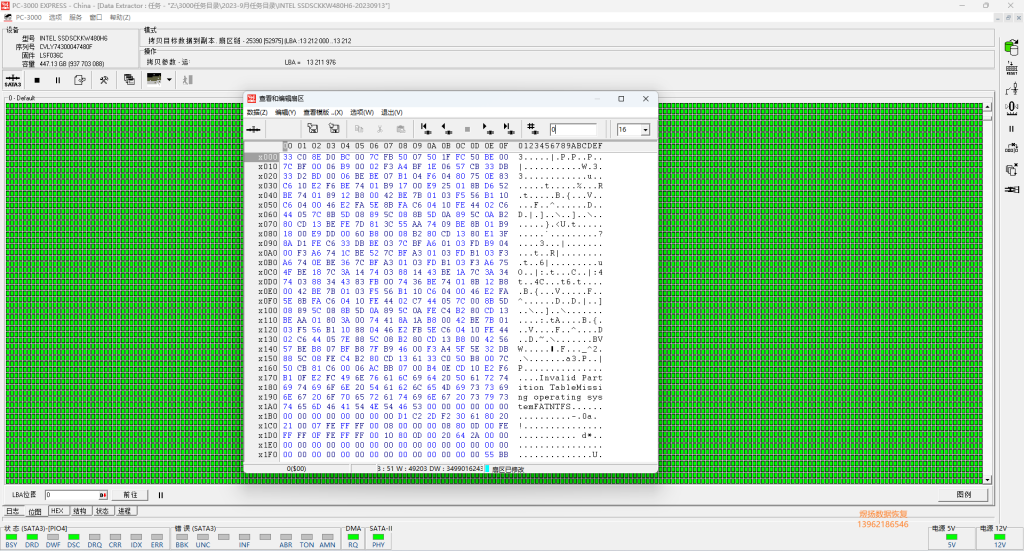Screen dimensions: 1024x551
Task: Open the 窗口 menu in main menu bar
Action: click(96, 18)
